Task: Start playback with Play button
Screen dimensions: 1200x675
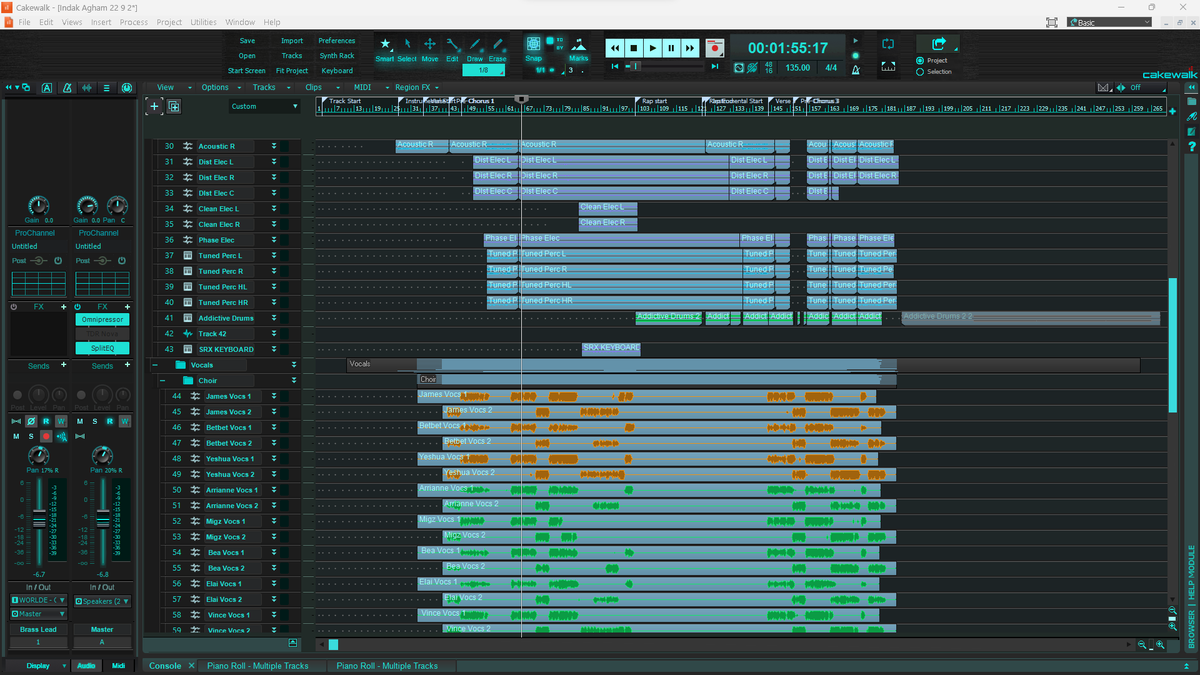Action: click(653, 47)
